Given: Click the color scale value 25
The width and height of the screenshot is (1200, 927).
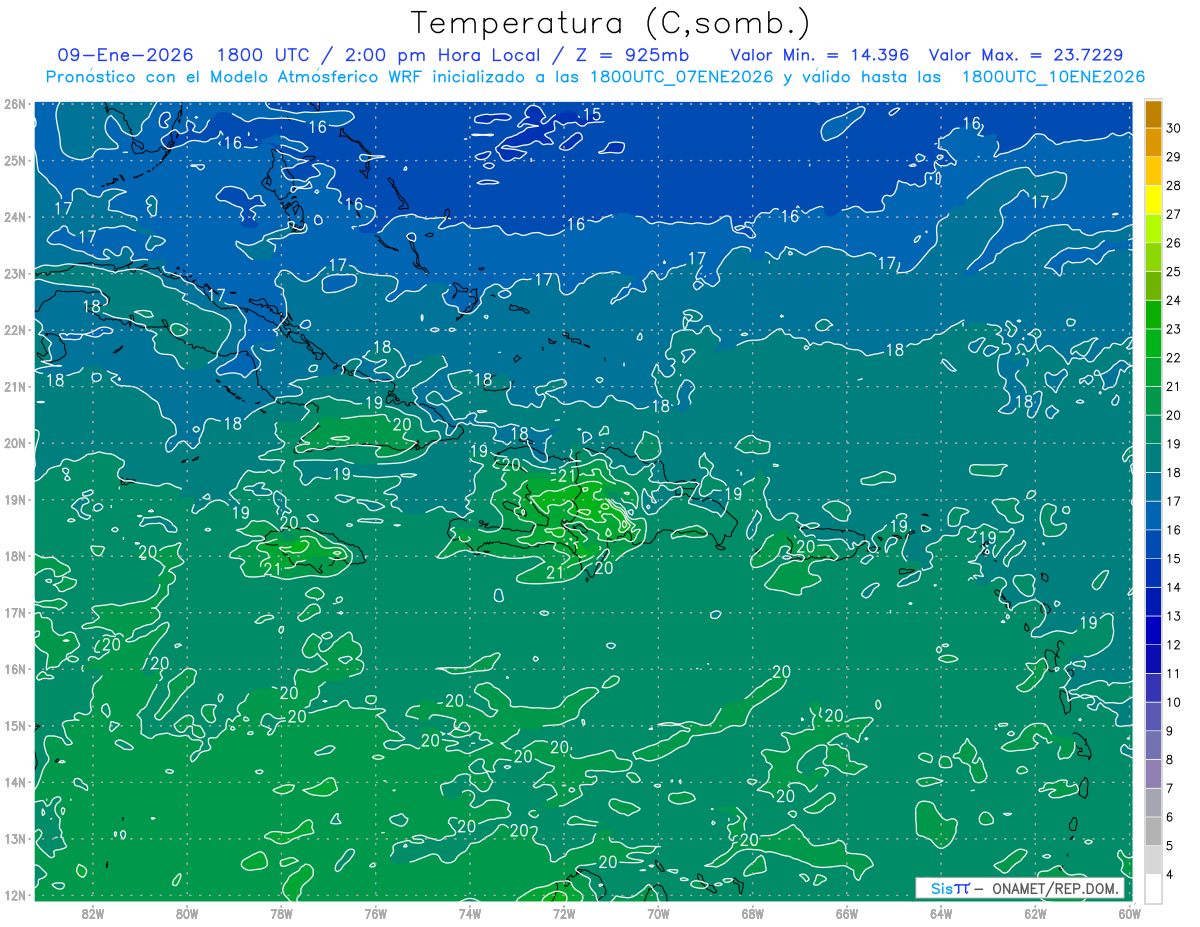Looking at the screenshot, I should (x=1173, y=272).
